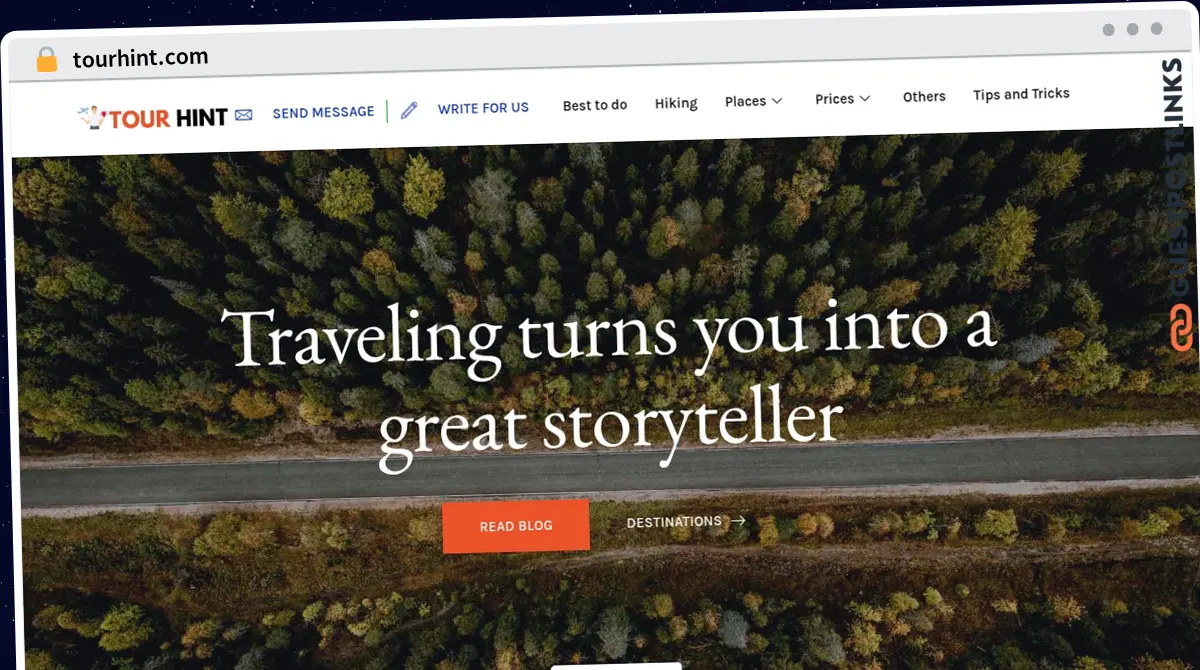The image size is (1200, 670).
Task: Click the padlock icon beside tourhint.com
Action: [47, 60]
